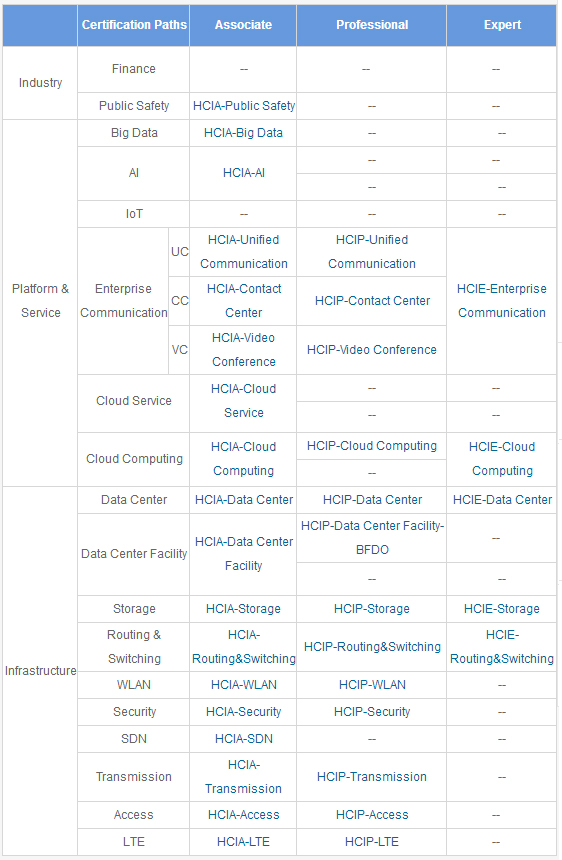Click HCIP-Routing&Switching link
This screenshot has width=562, height=860.
(372, 647)
